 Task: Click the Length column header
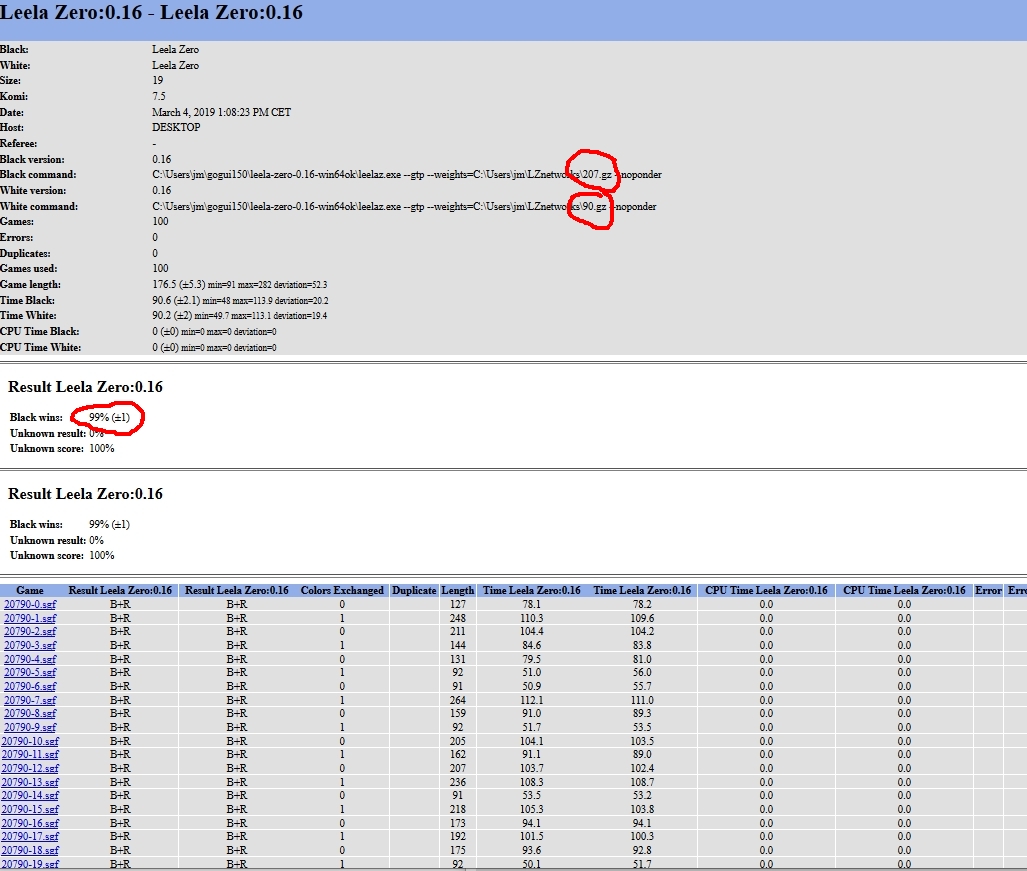458,590
